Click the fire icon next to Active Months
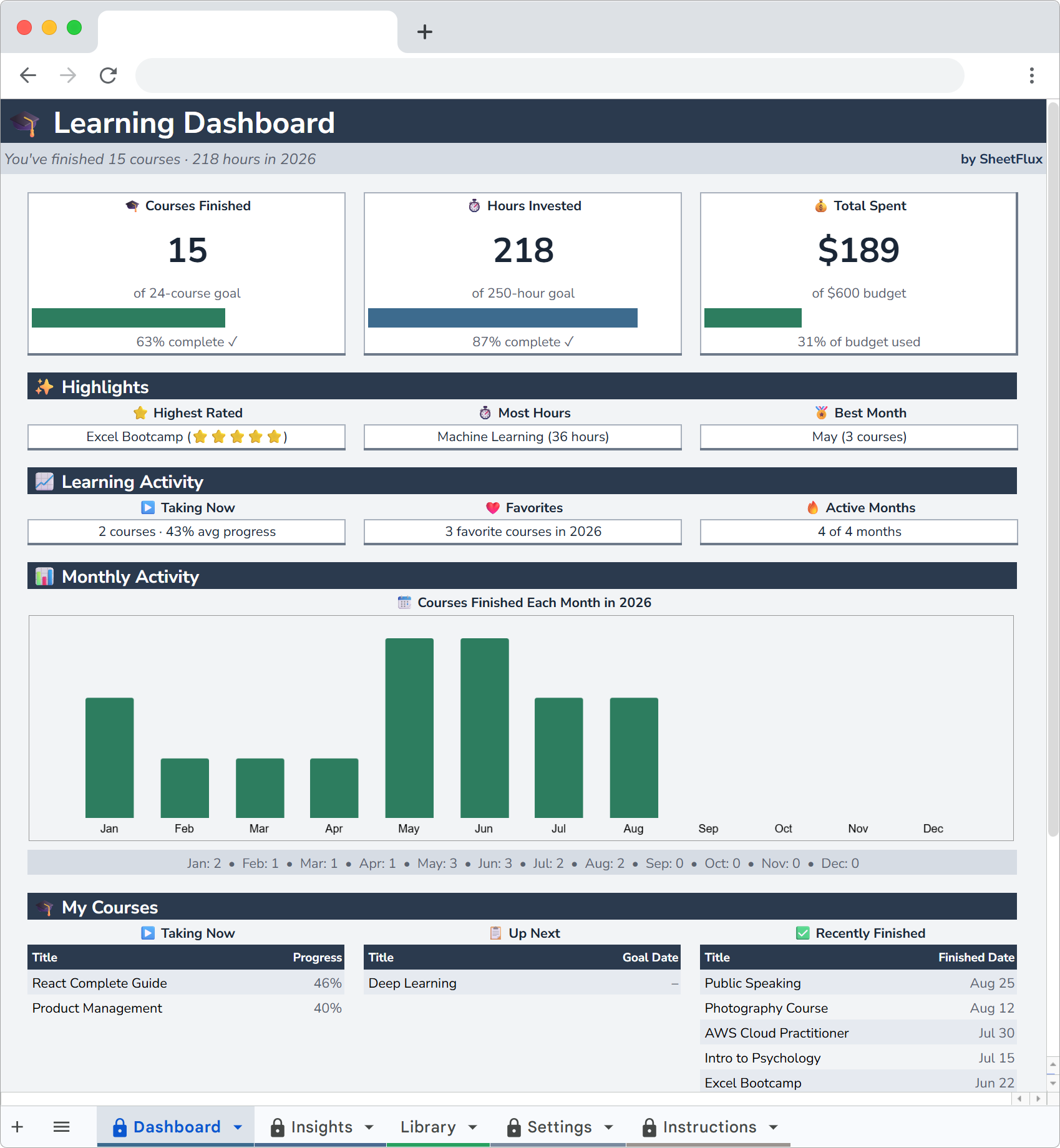Viewport: 1060px width, 1148px height. point(812,507)
